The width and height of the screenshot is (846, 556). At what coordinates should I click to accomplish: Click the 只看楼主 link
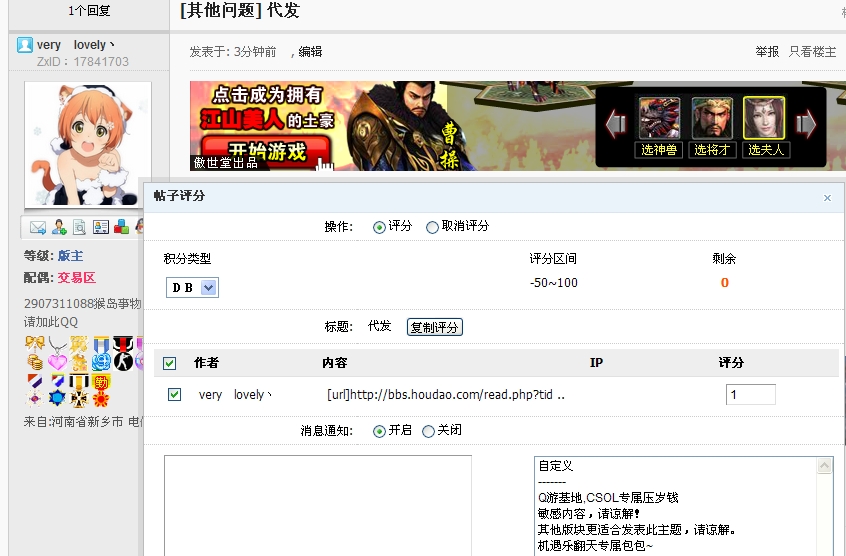tap(813, 52)
